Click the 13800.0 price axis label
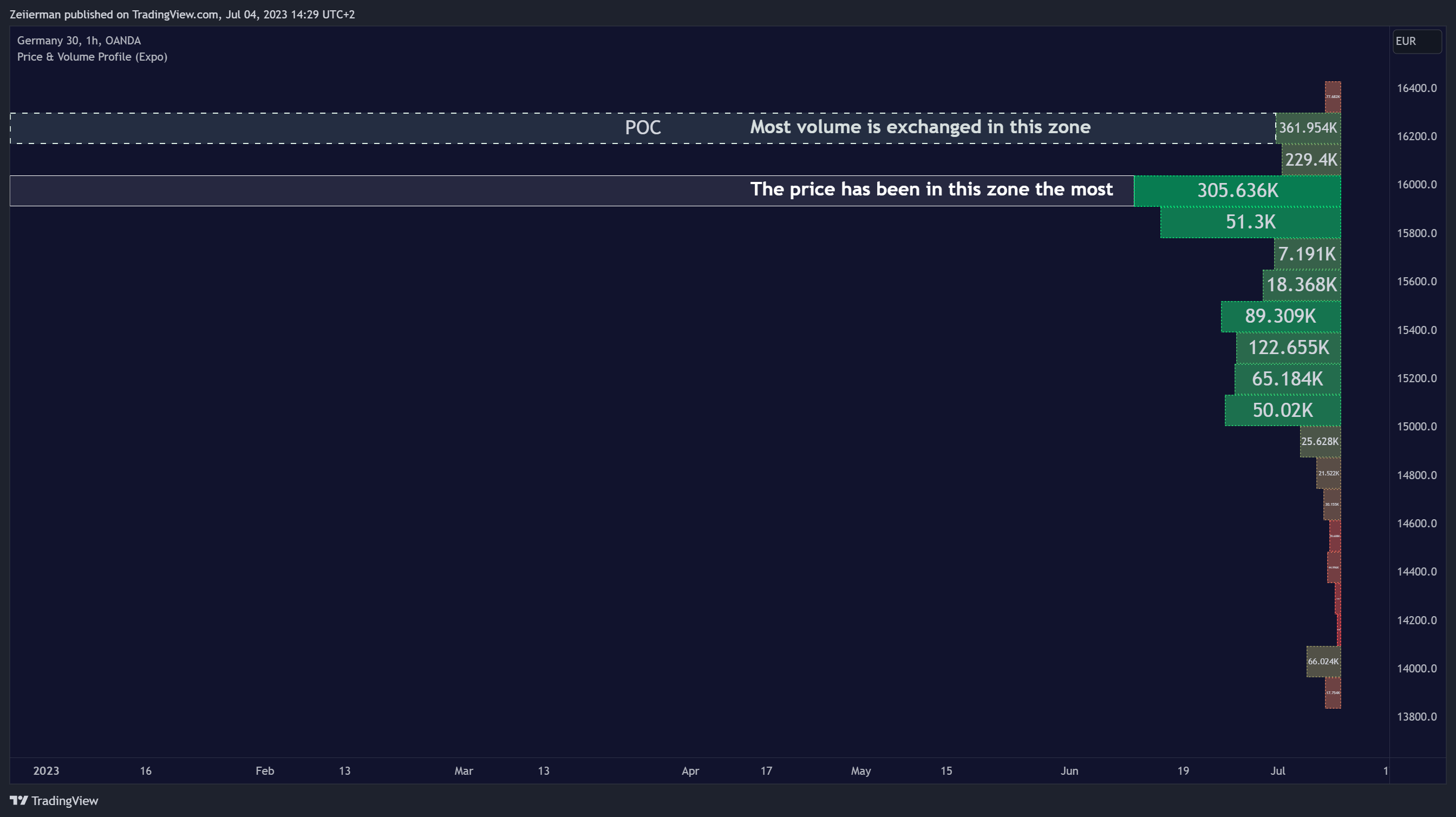Image resolution: width=1456 pixels, height=817 pixels. pyautogui.click(x=1416, y=717)
